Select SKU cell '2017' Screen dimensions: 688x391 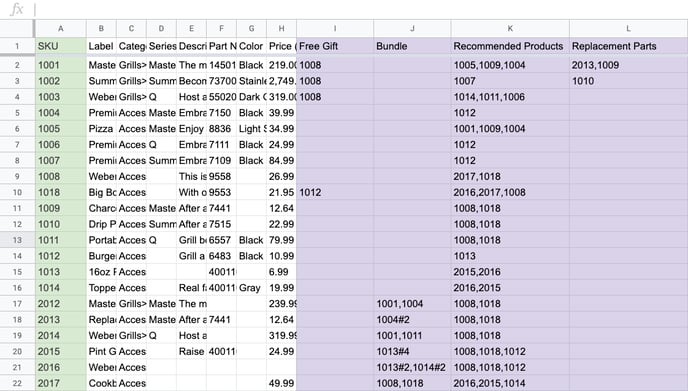click(61, 383)
